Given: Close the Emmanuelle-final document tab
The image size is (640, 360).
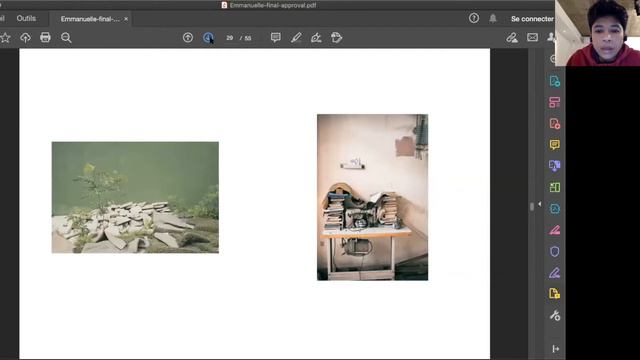Looking at the screenshot, I should coord(126,19).
